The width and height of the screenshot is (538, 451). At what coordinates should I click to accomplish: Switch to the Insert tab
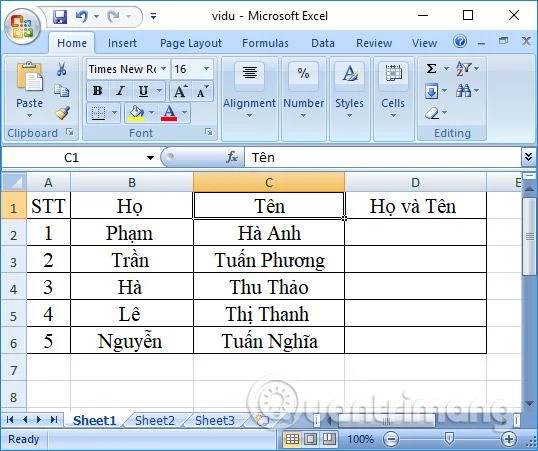pyautogui.click(x=122, y=43)
